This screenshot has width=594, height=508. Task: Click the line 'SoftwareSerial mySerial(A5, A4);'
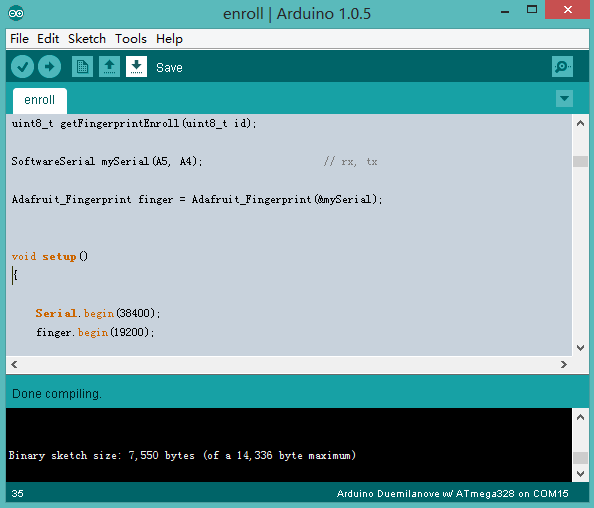(x=107, y=162)
